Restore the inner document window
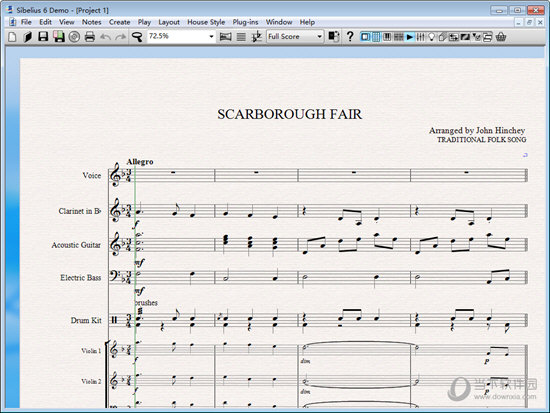The image size is (550, 413). click(x=529, y=22)
